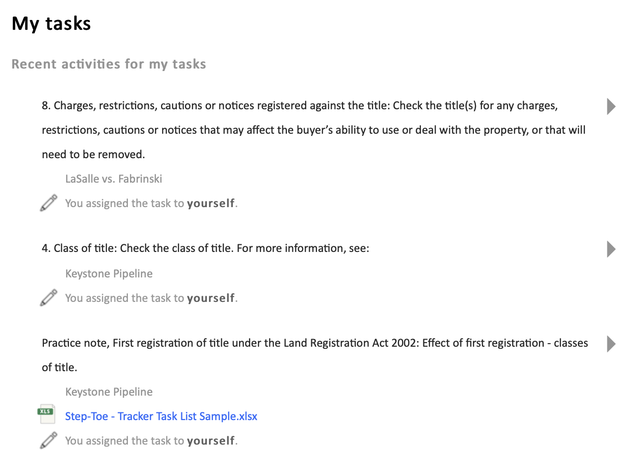Click the pencil icon below the Class of title task
Image resolution: width=640 pixels, height=458 pixels.
click(48, 297)
